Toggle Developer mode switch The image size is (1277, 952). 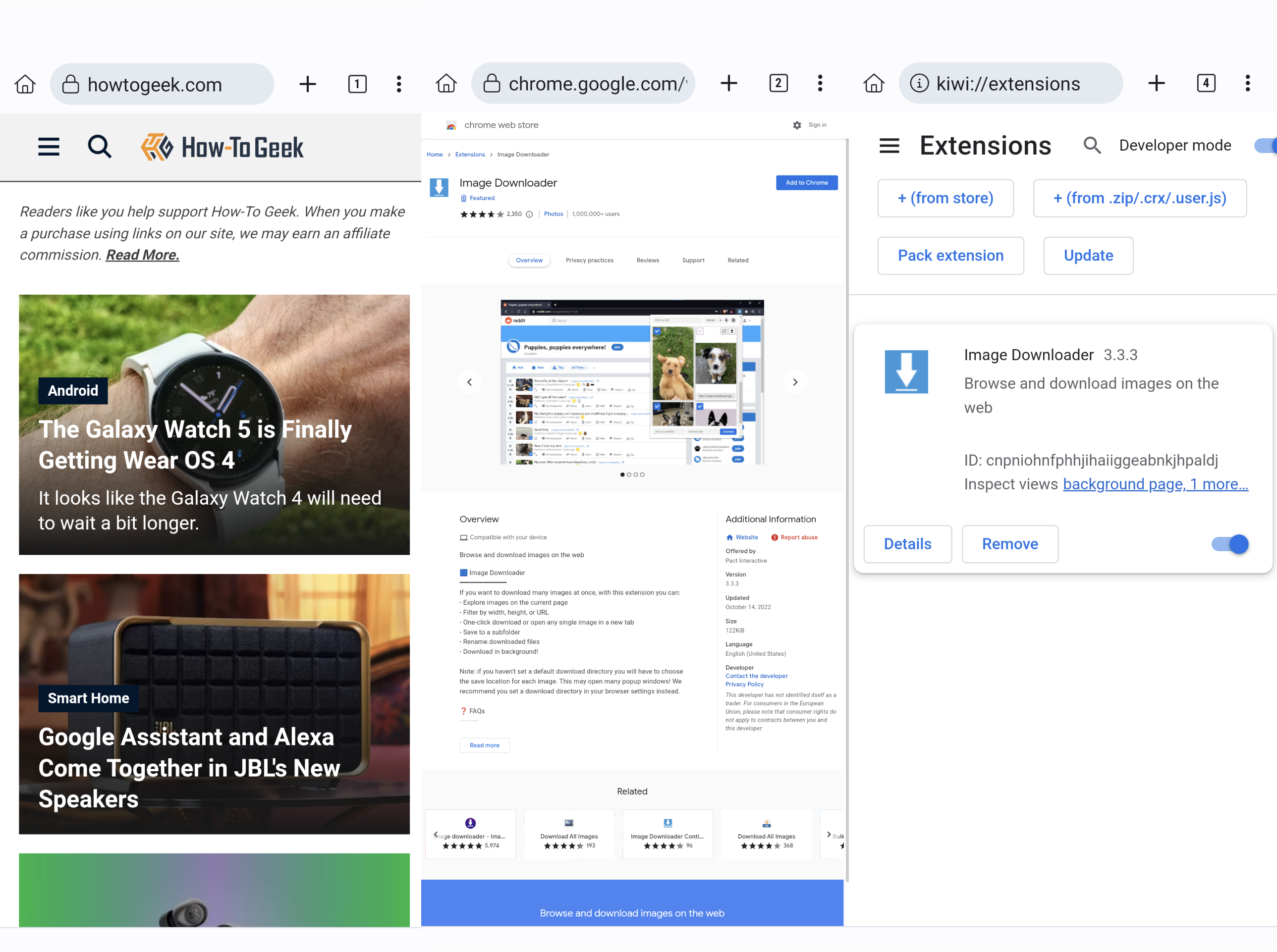pyautogui.click(x=1267, y=145)
